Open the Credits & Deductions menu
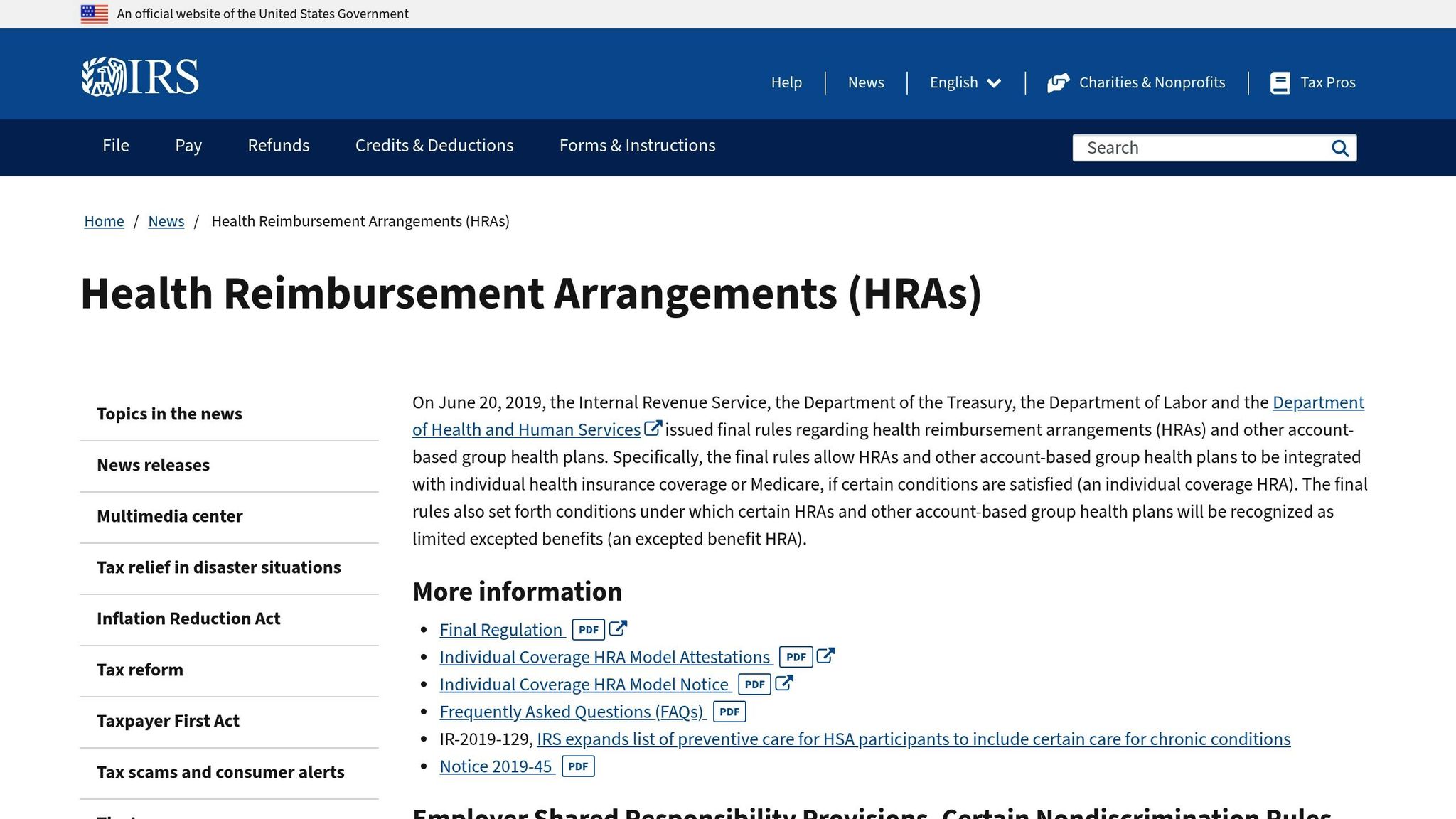The width and height of the screenshot is (1456, 819). point(434,146)
